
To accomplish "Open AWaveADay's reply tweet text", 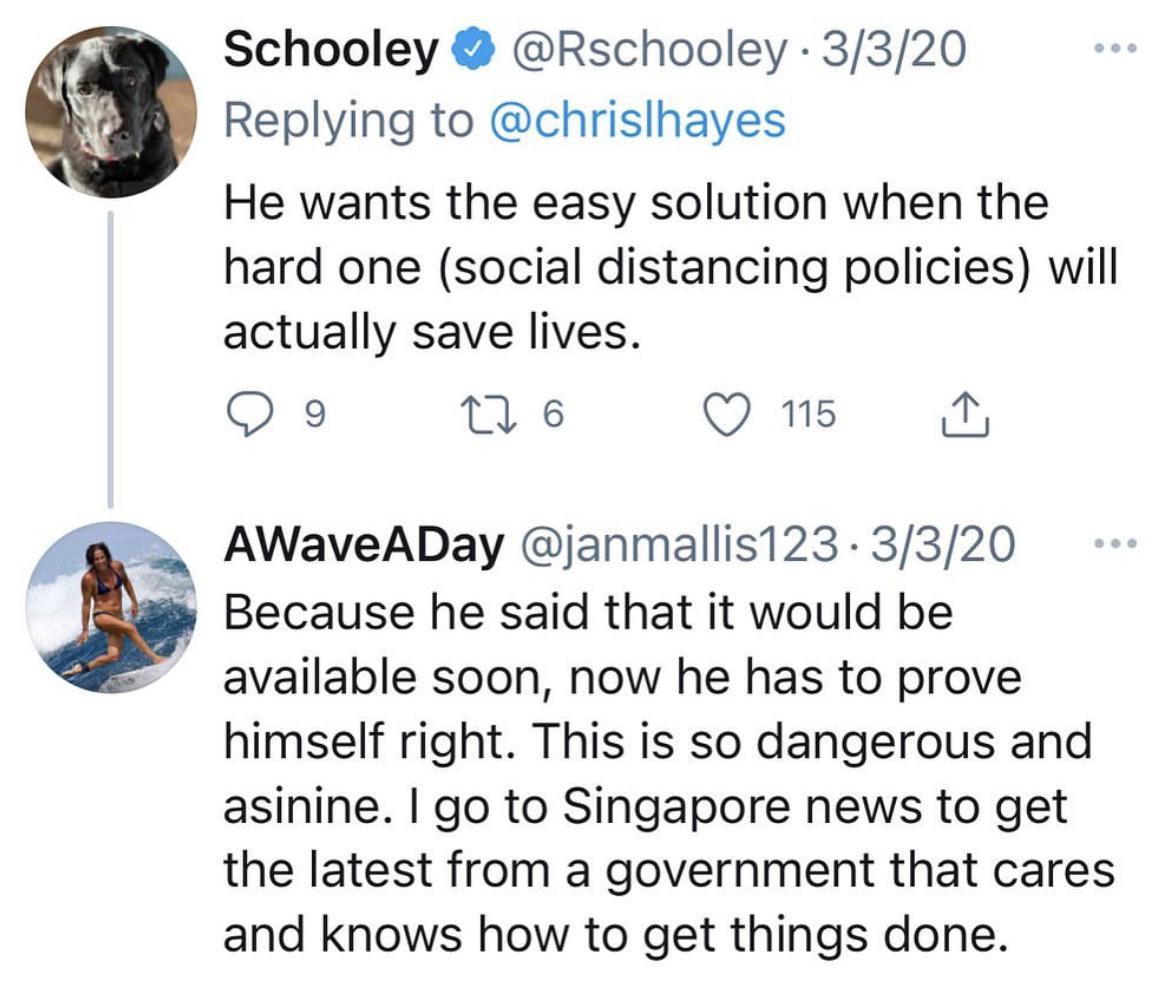I will click(669, 773).
